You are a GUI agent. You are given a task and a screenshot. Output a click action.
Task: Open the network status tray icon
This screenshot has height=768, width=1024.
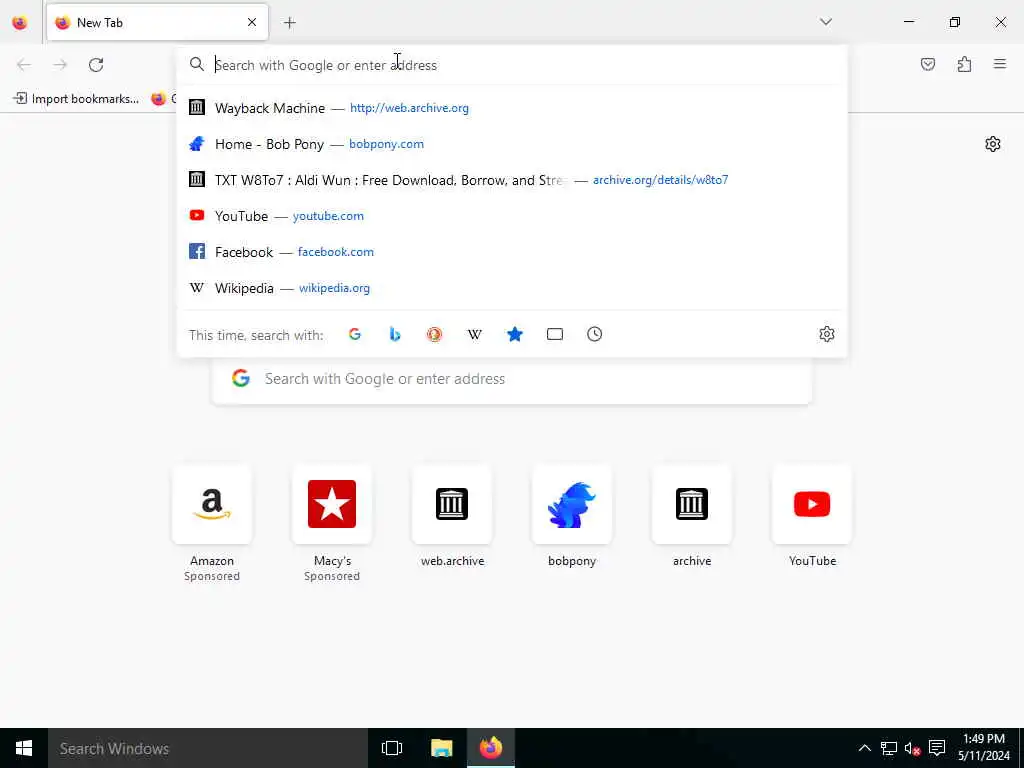888,748
